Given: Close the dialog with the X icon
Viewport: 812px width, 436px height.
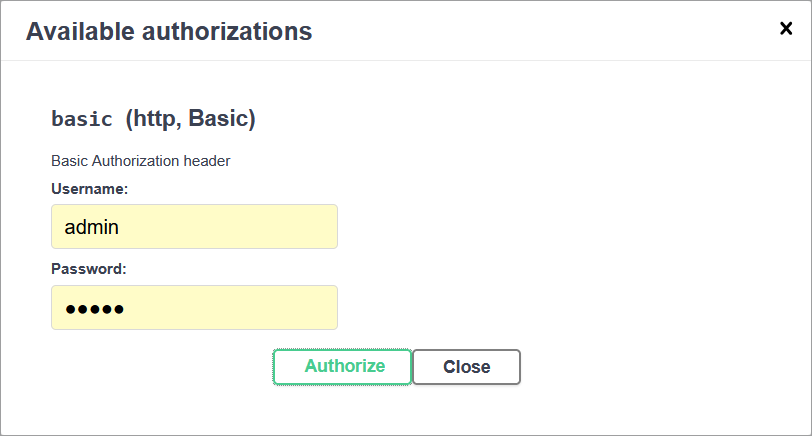Looking at the screenshot, I should (x=786, y=29).
